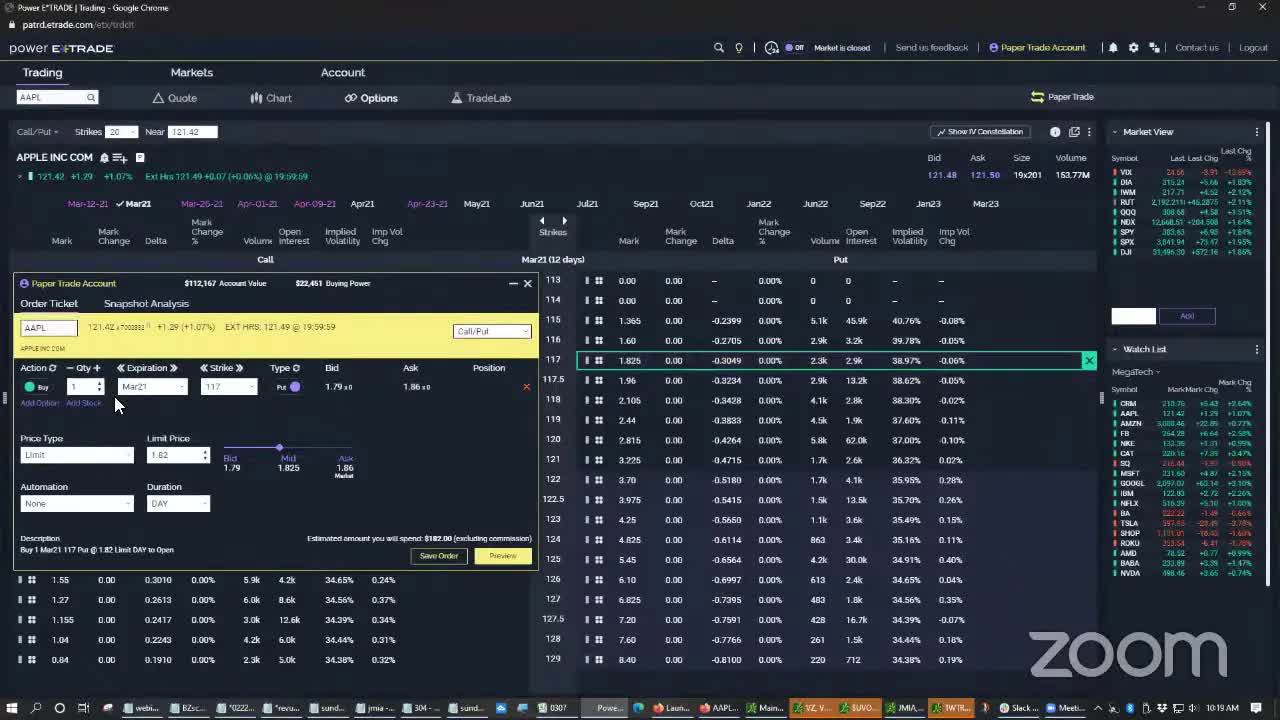Remove the order leg with red X
Screen dimensions: 1280x720
[x=526, y=387]
